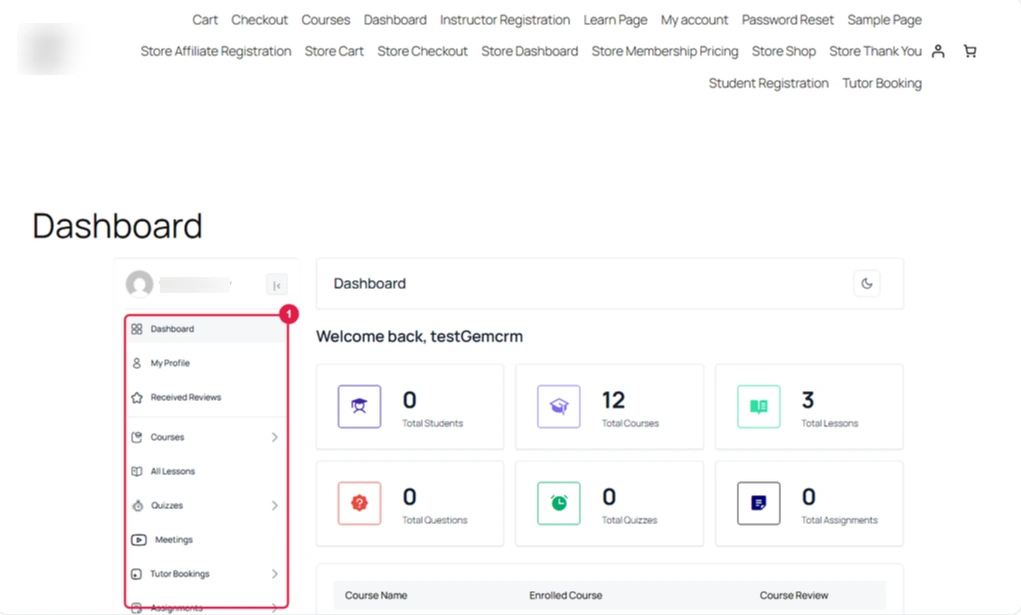Open the Store Shop link
1021x615 pixels.
[783, 51]
